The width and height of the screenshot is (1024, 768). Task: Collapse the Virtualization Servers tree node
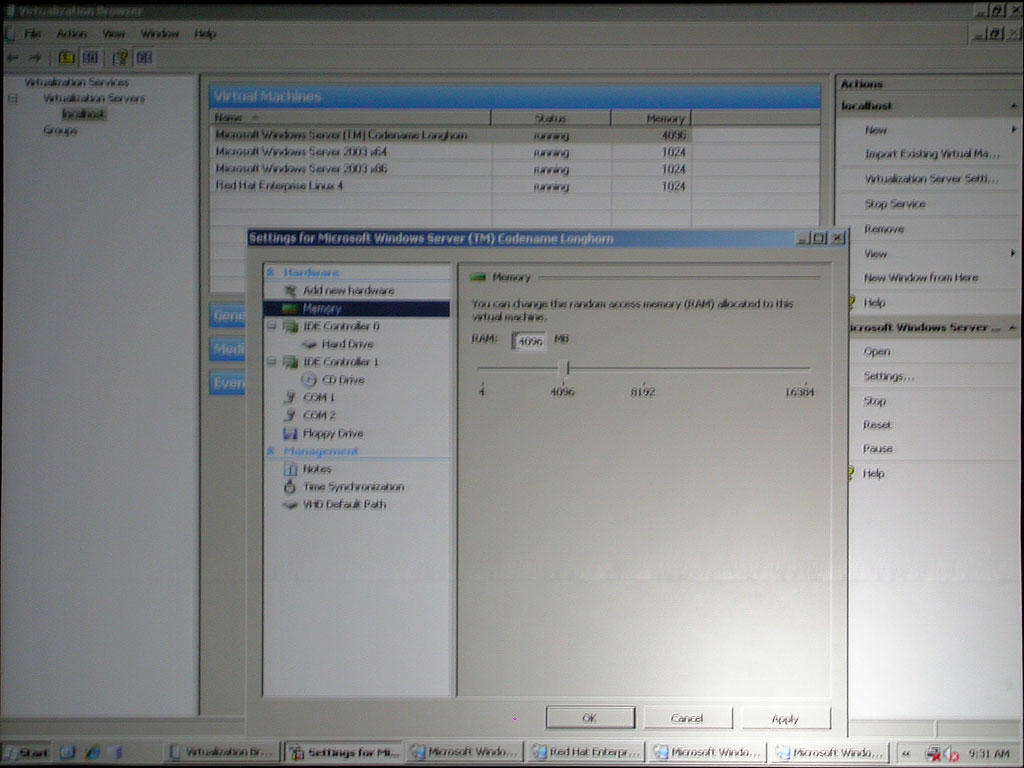[x=13, y=99]
